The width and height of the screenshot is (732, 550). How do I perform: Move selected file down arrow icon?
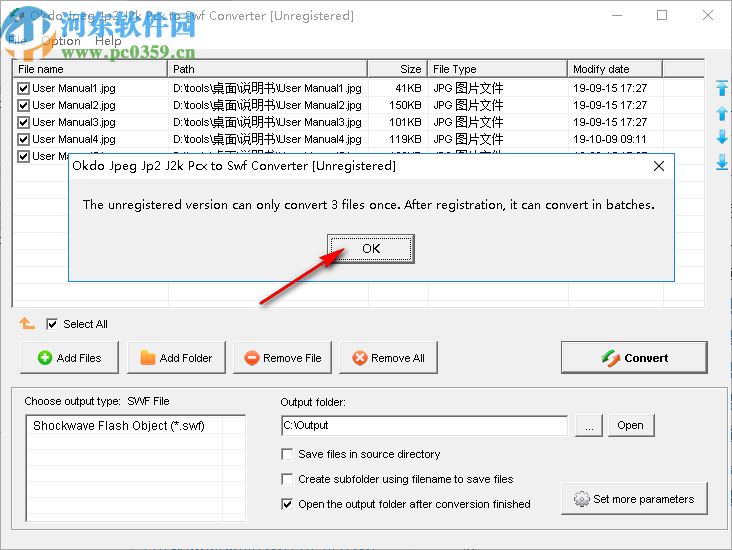[x=722, y=137]
